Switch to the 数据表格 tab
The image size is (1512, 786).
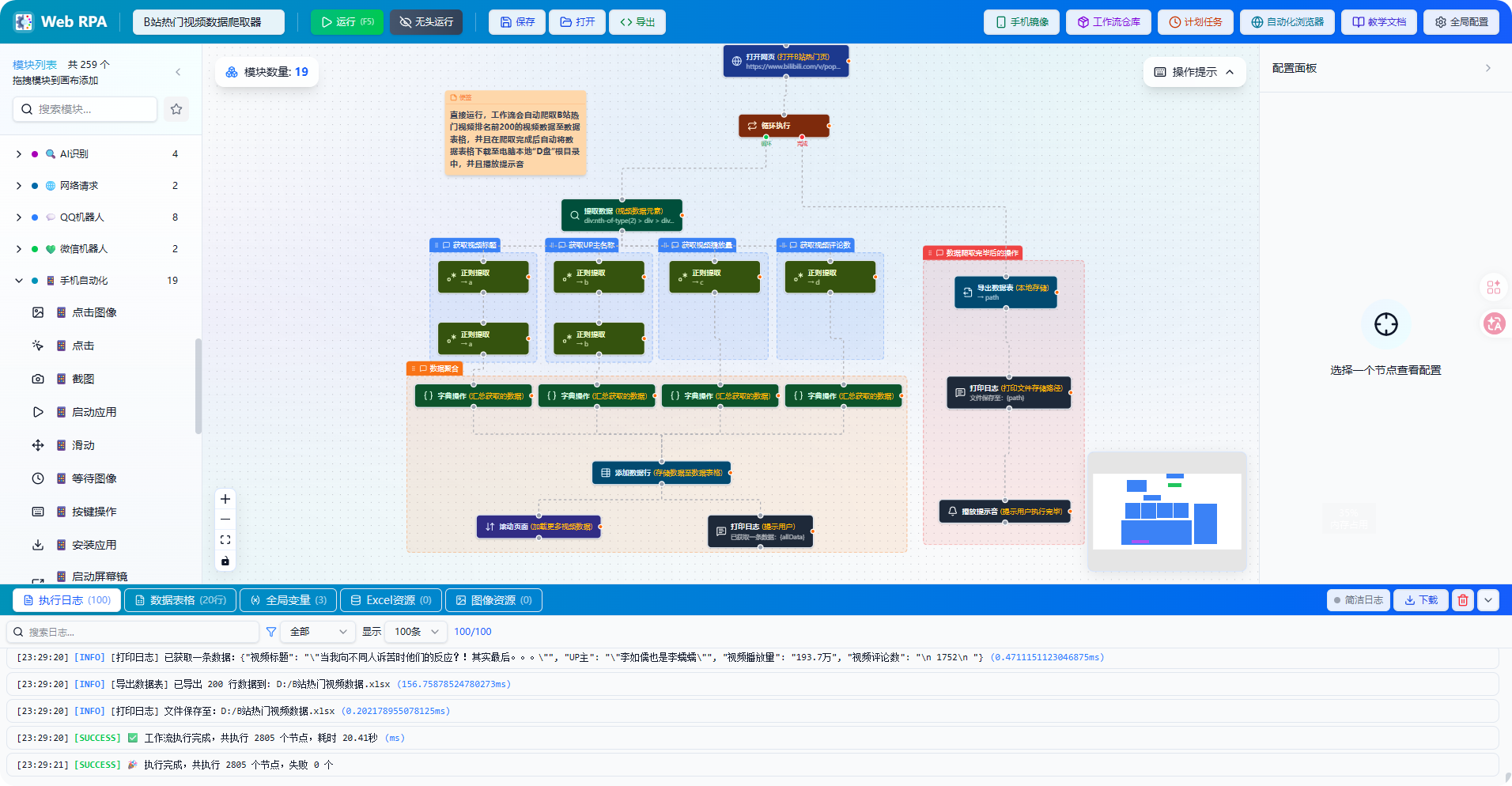point(180,600)
